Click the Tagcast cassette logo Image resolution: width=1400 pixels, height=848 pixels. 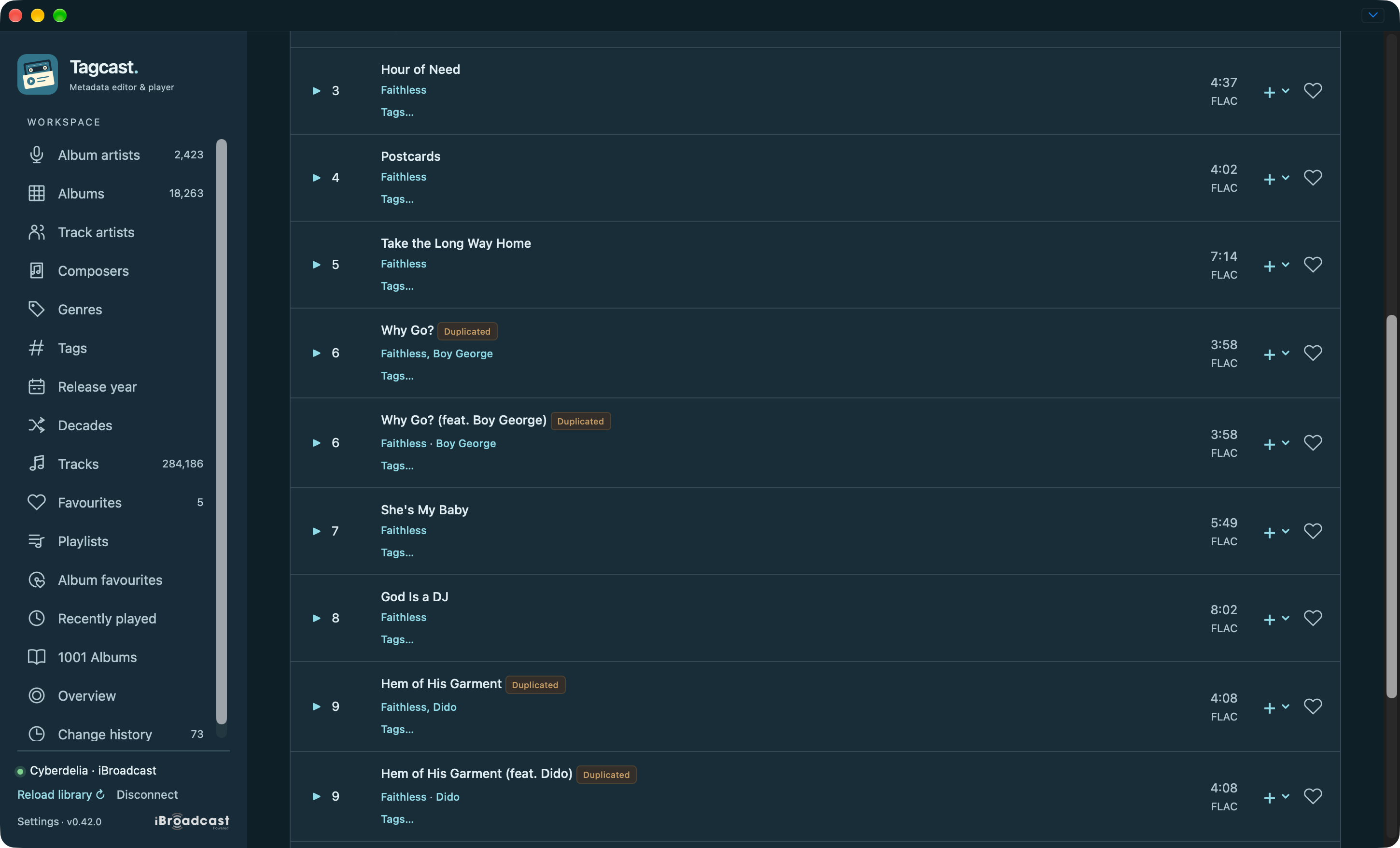point(38,74)
